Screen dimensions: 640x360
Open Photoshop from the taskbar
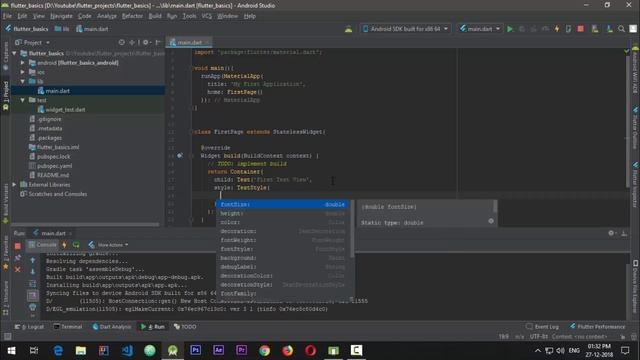tap(196, 351)
